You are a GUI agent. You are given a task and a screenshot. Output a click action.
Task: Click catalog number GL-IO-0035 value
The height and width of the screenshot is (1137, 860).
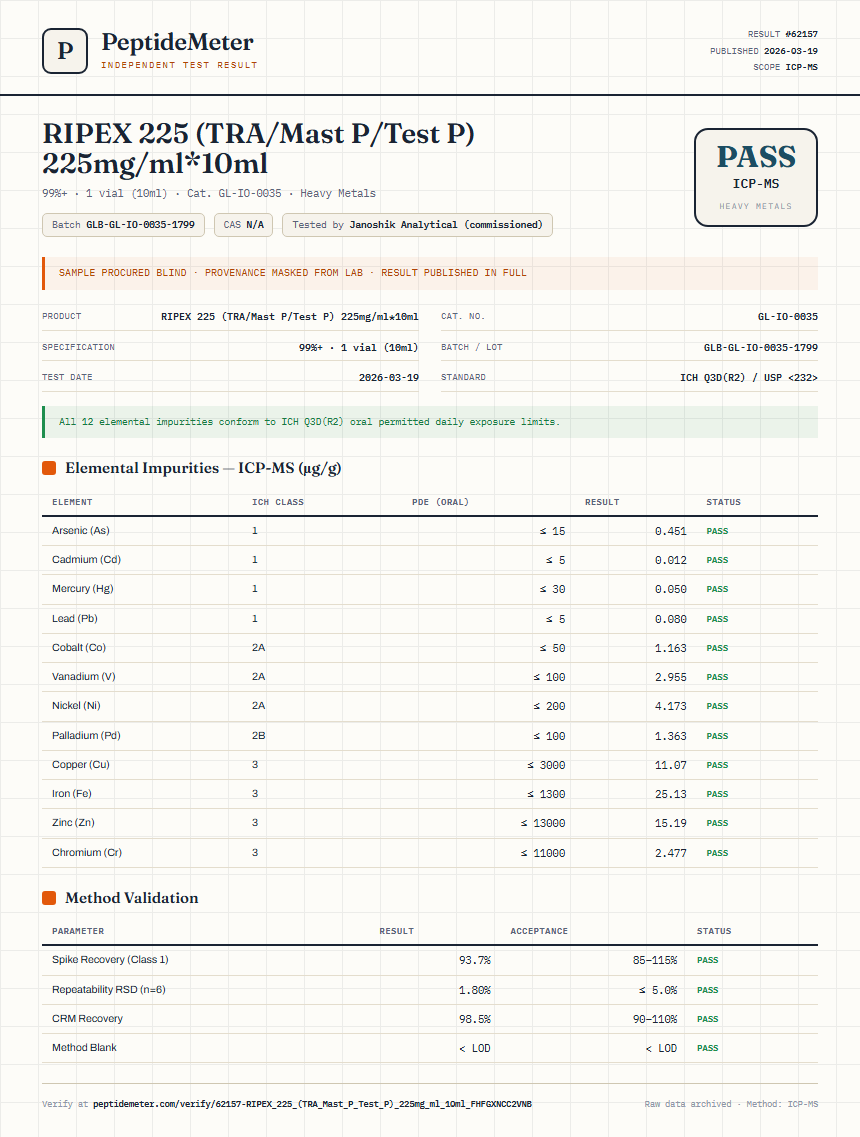pyautogui.click(x=787, y=317)
